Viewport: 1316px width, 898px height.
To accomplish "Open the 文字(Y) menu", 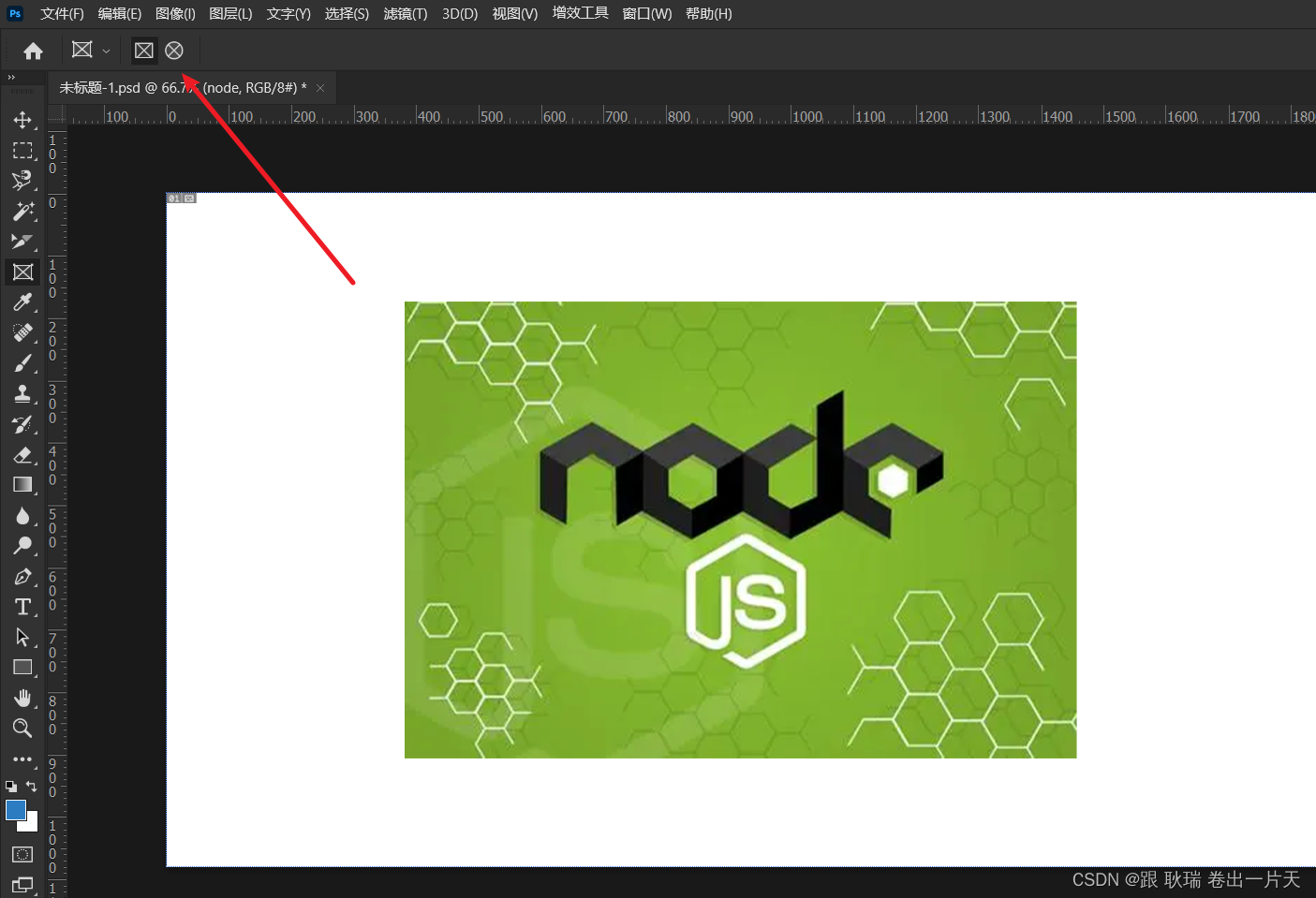I will tap(288, 13).
